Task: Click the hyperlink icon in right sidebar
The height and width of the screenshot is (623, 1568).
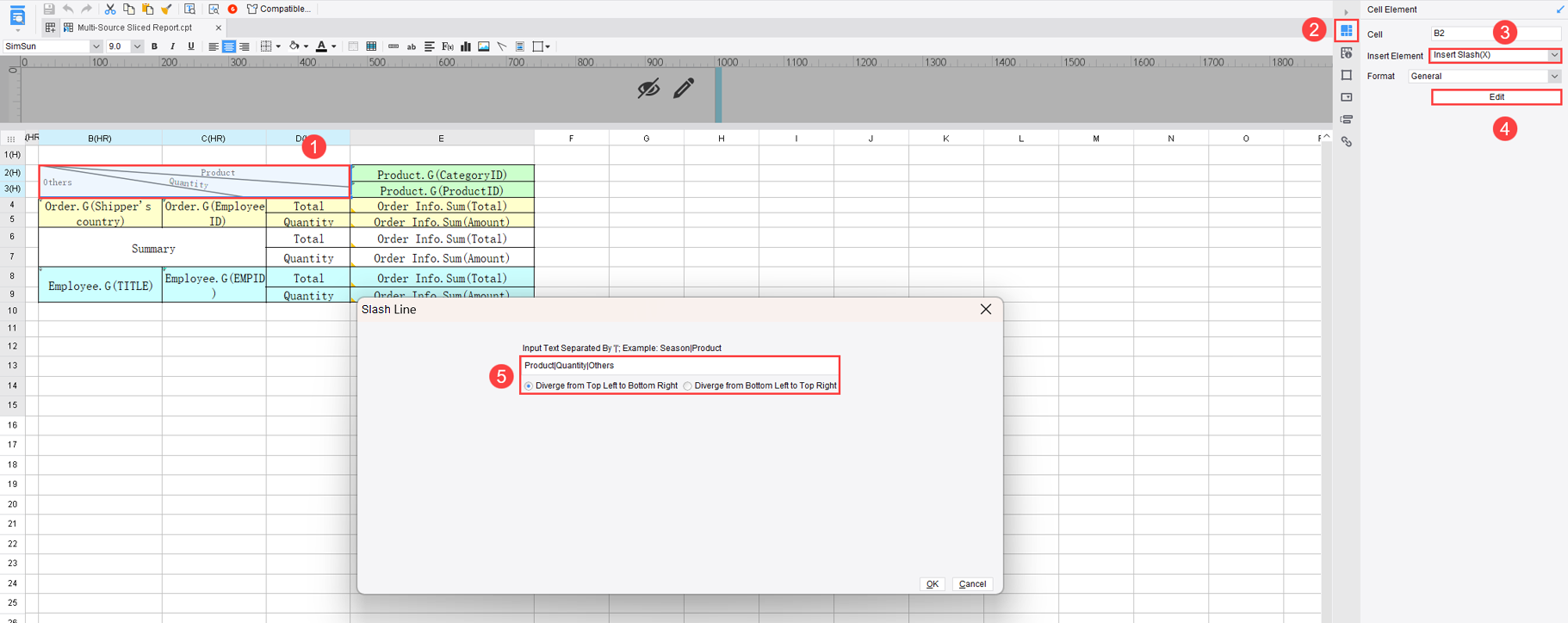Action: pyautogui.click(x=1346, y=141)
